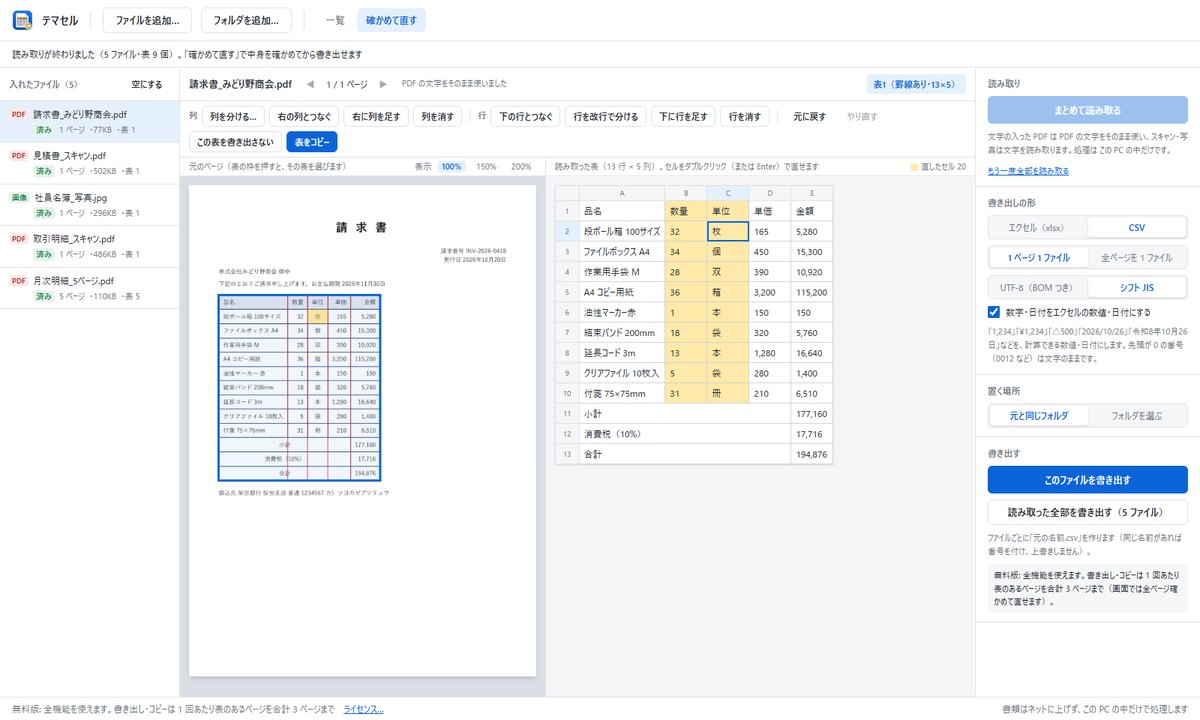Click the PDF badge of 取引明細_スキャン.pdf
Image resolution: width=1200 pixels, height=720 pixels.
coord(18,239)
